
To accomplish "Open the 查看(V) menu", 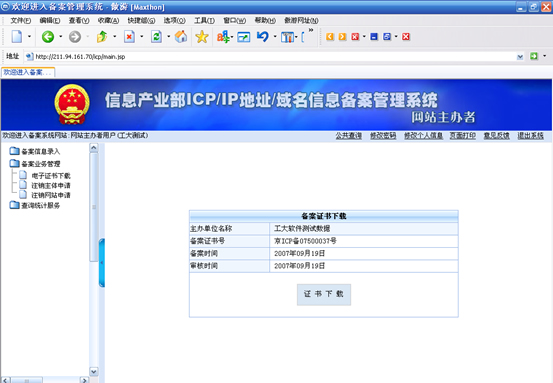I will [79, 20].
